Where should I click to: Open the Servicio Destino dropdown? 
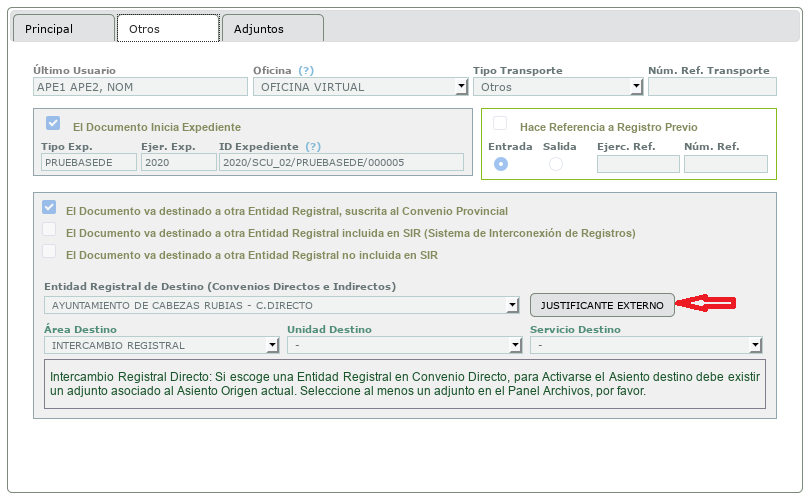(x=646, y=345)
